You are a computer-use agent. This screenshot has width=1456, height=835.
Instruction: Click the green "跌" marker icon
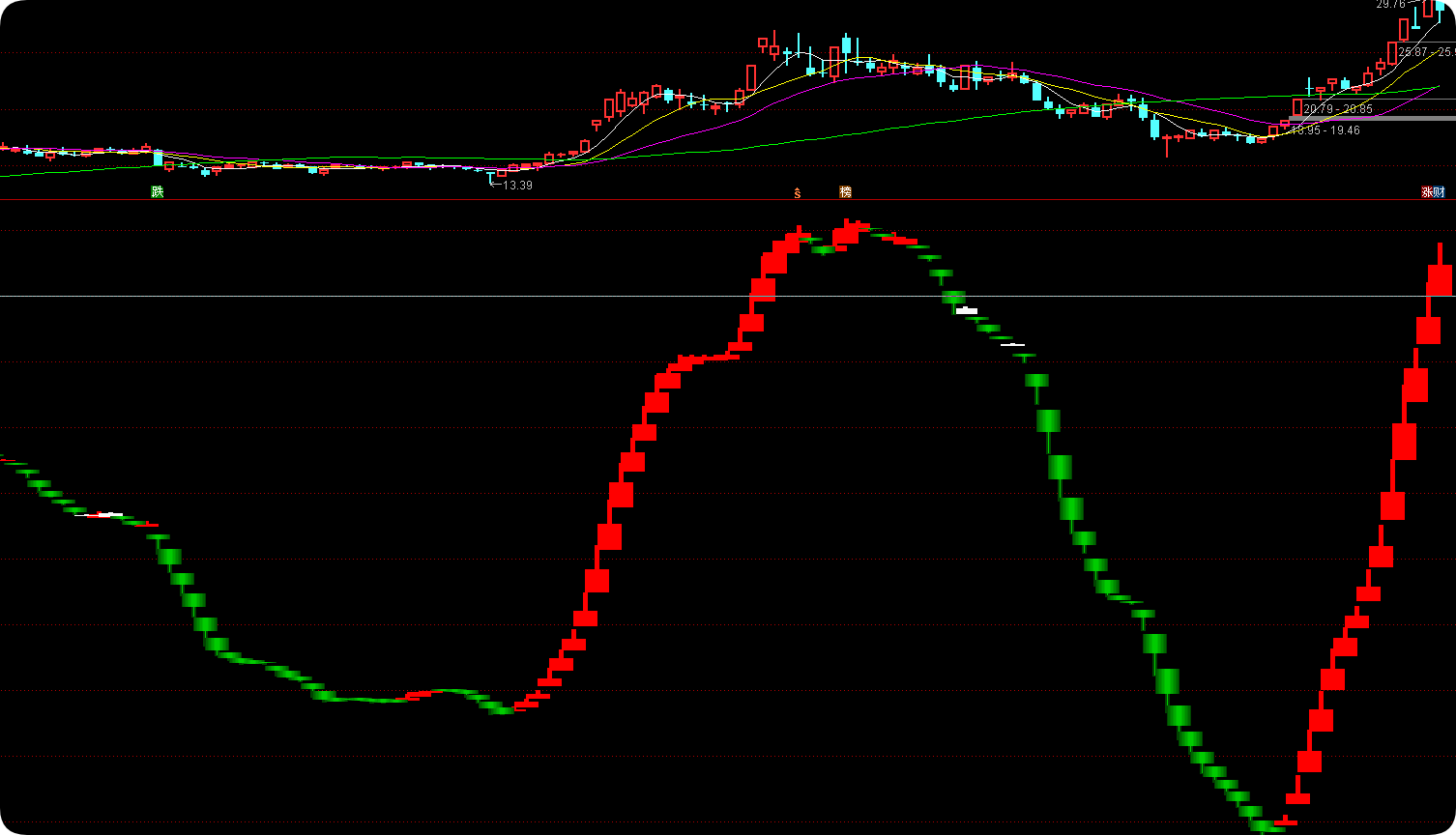[x=158, y=192]
